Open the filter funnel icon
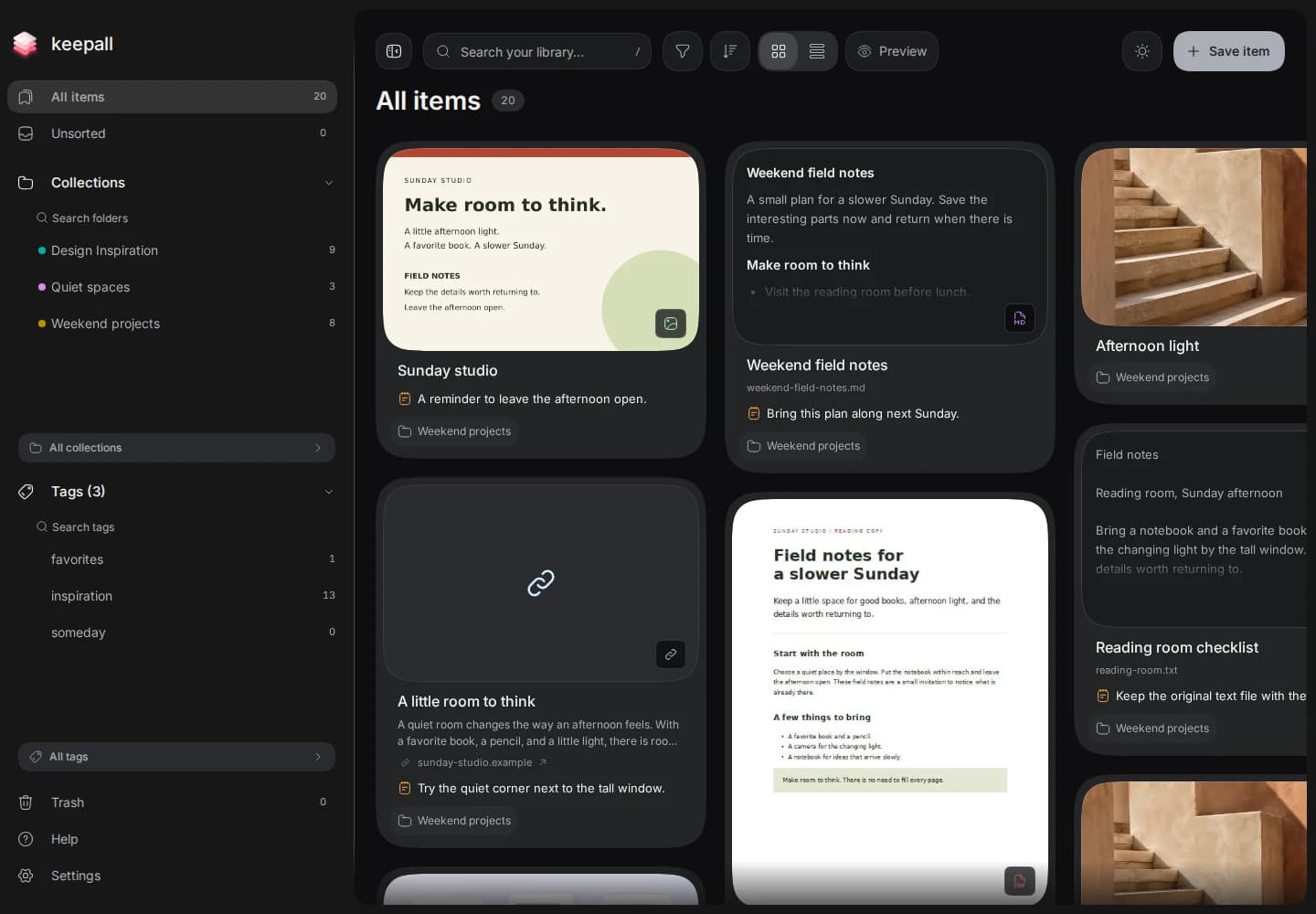This screenshot has width=1316, height=914. pos(683,51)
